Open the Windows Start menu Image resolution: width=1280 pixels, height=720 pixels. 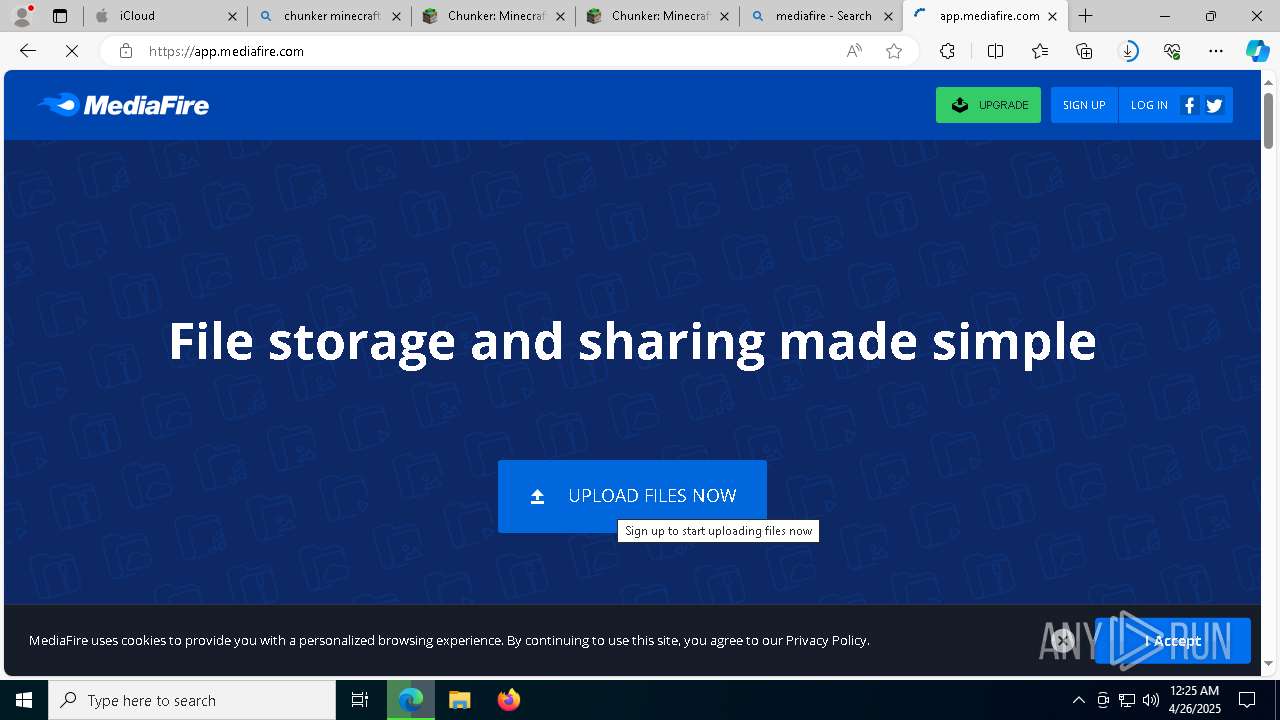(x=24, y=700)
